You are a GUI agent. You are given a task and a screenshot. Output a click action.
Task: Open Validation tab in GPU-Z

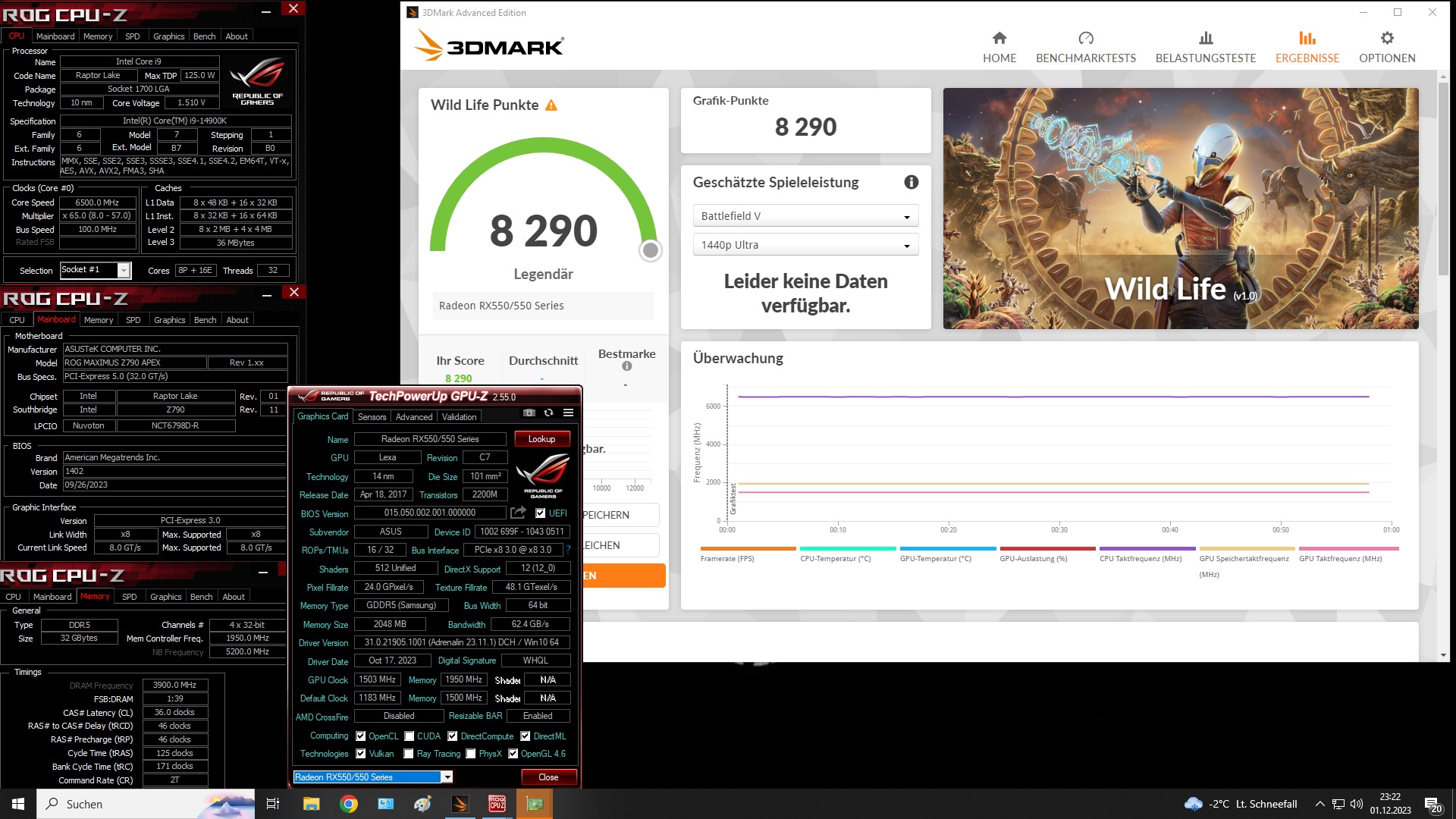pyautogui.click(x=460, y=417)
